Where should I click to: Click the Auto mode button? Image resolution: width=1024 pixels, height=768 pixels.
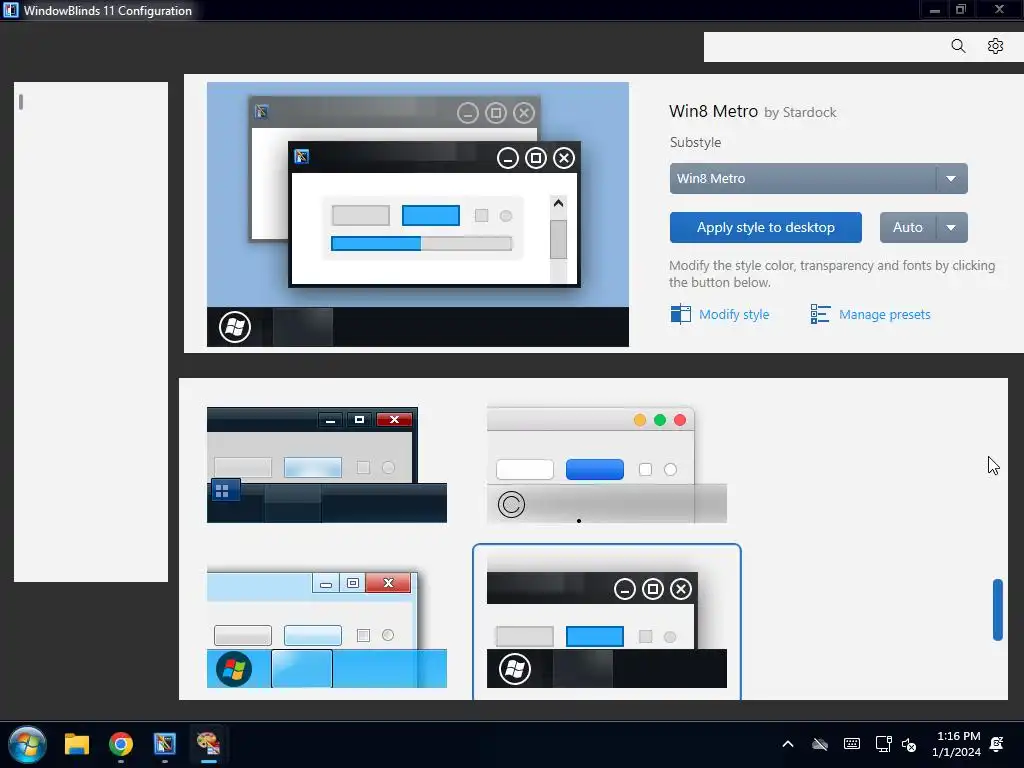click(908, 227)
